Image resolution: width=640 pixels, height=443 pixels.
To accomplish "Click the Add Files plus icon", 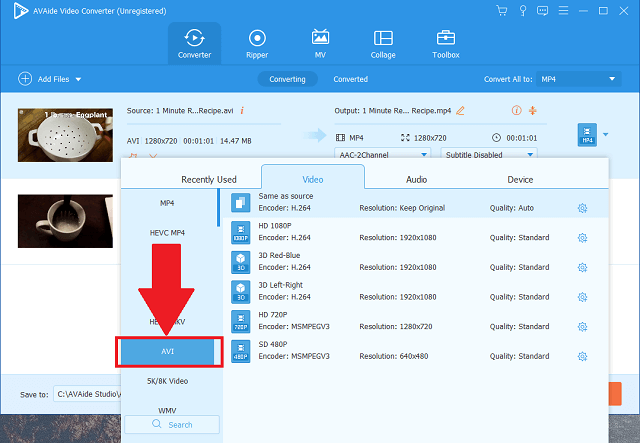I will (25, 79).
